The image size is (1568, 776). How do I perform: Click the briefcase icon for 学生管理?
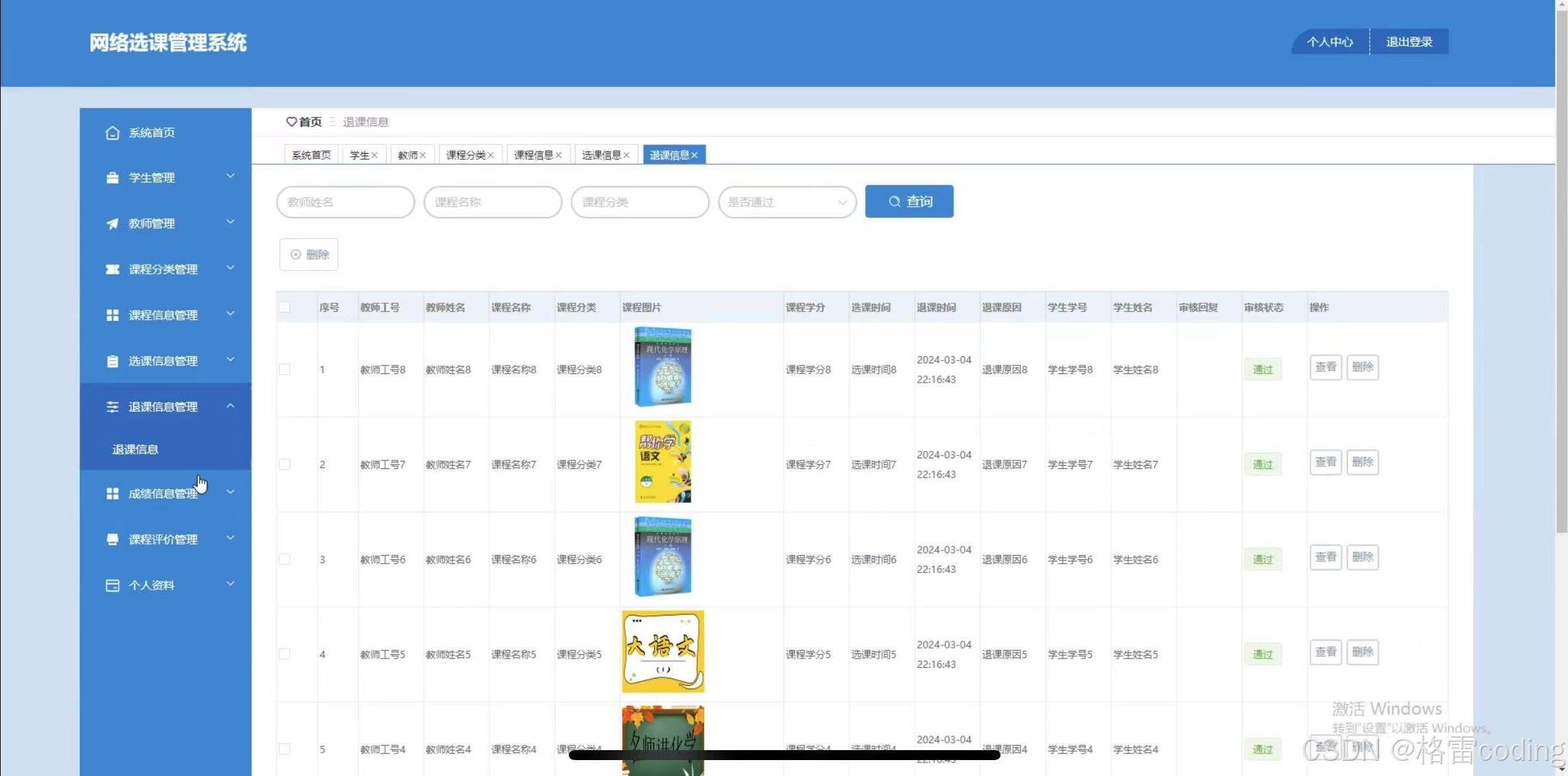(112, 178)
